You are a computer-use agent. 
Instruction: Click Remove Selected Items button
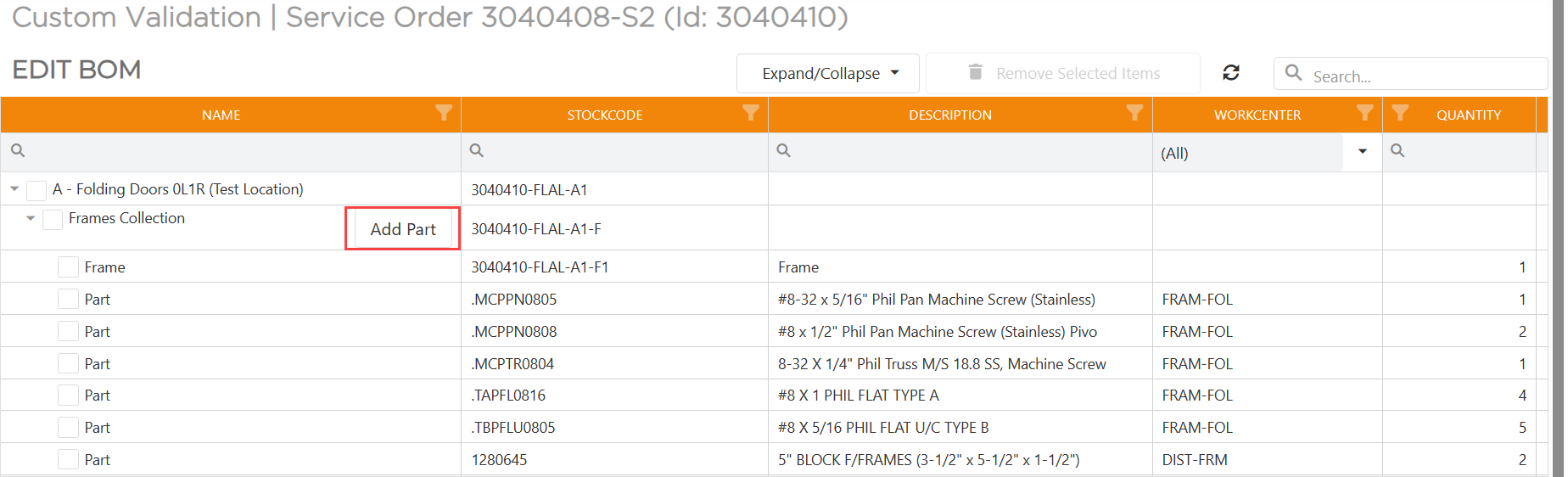pyautogui.click(x=1063, y=73)
